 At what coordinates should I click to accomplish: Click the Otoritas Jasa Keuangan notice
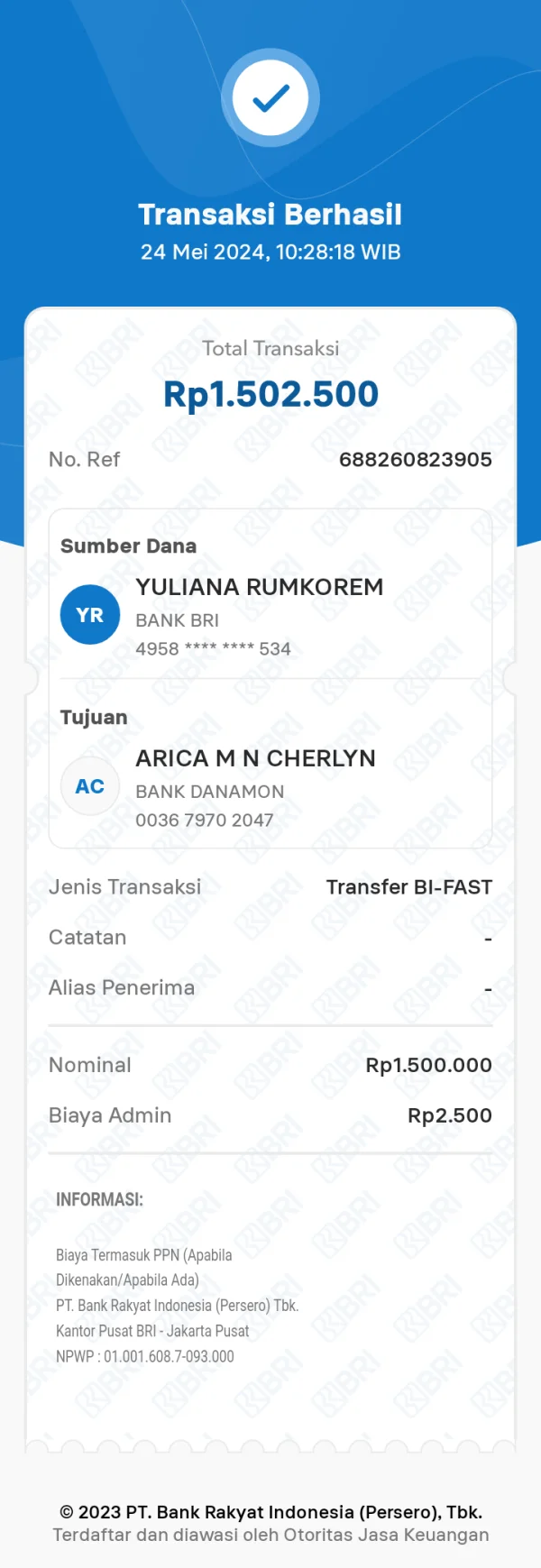click(270, 1536)
